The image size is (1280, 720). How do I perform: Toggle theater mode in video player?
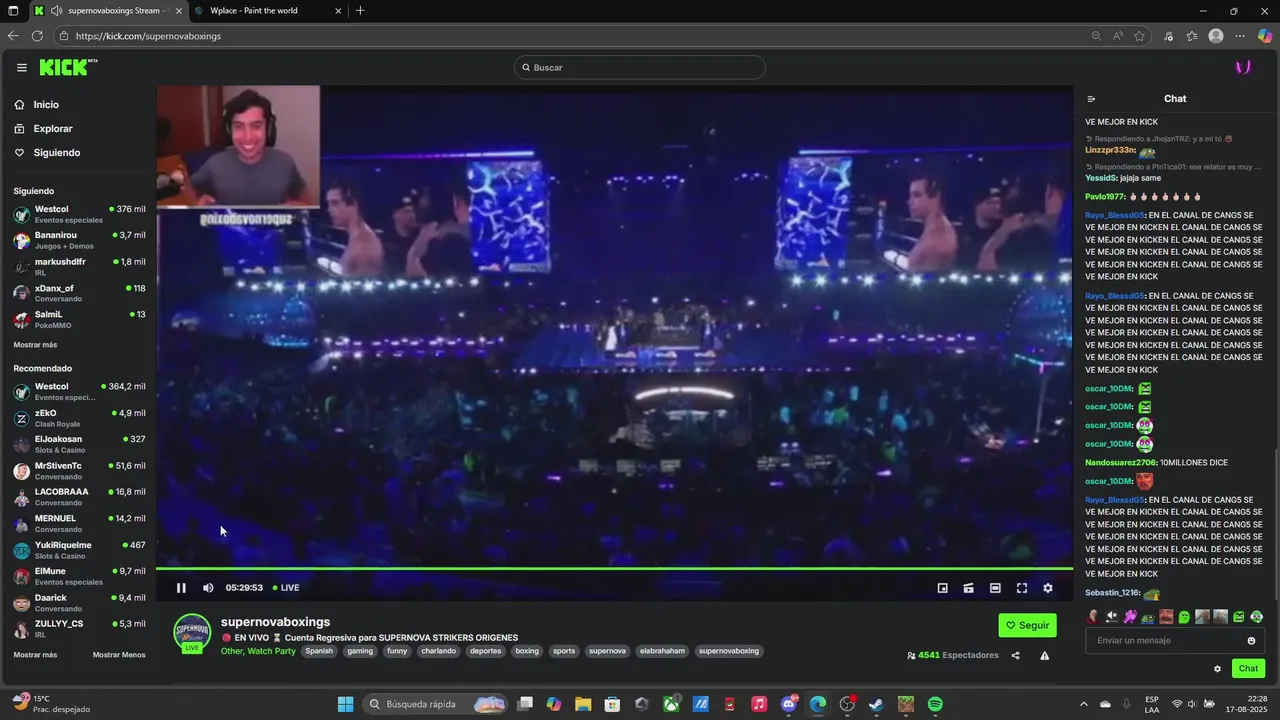click(x=995, y=588)
